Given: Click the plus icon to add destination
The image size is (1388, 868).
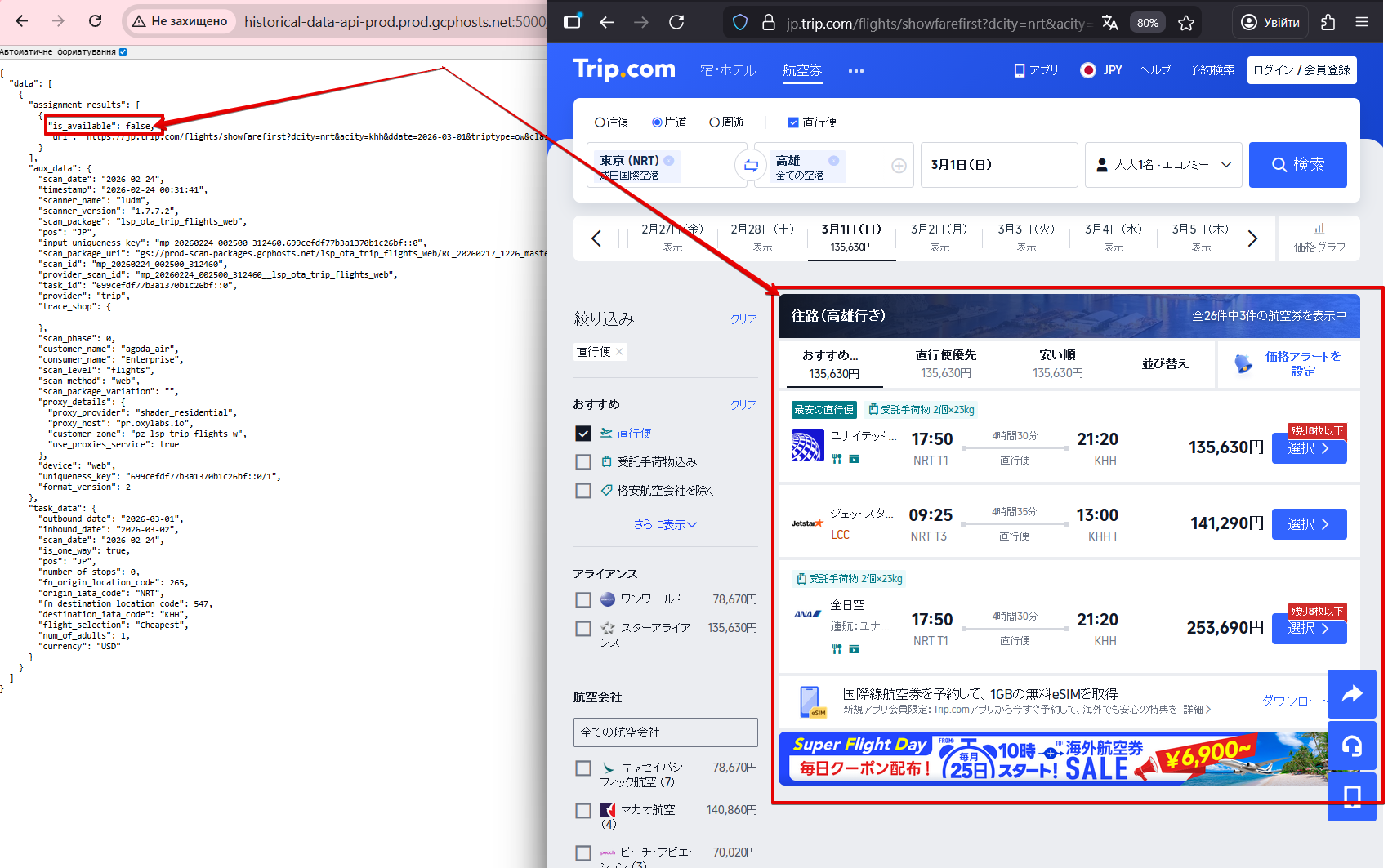Looking at the screenshot, I should point(899,166).
